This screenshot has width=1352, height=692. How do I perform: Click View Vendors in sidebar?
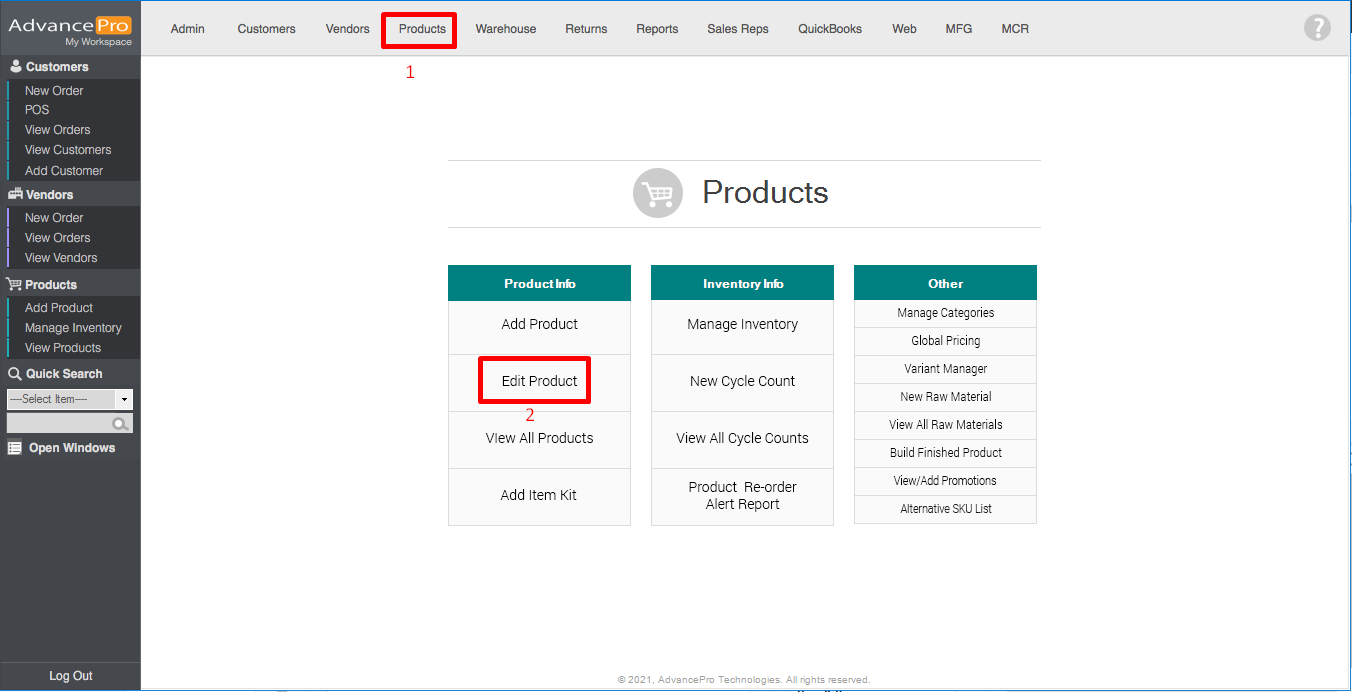(61, 258)
